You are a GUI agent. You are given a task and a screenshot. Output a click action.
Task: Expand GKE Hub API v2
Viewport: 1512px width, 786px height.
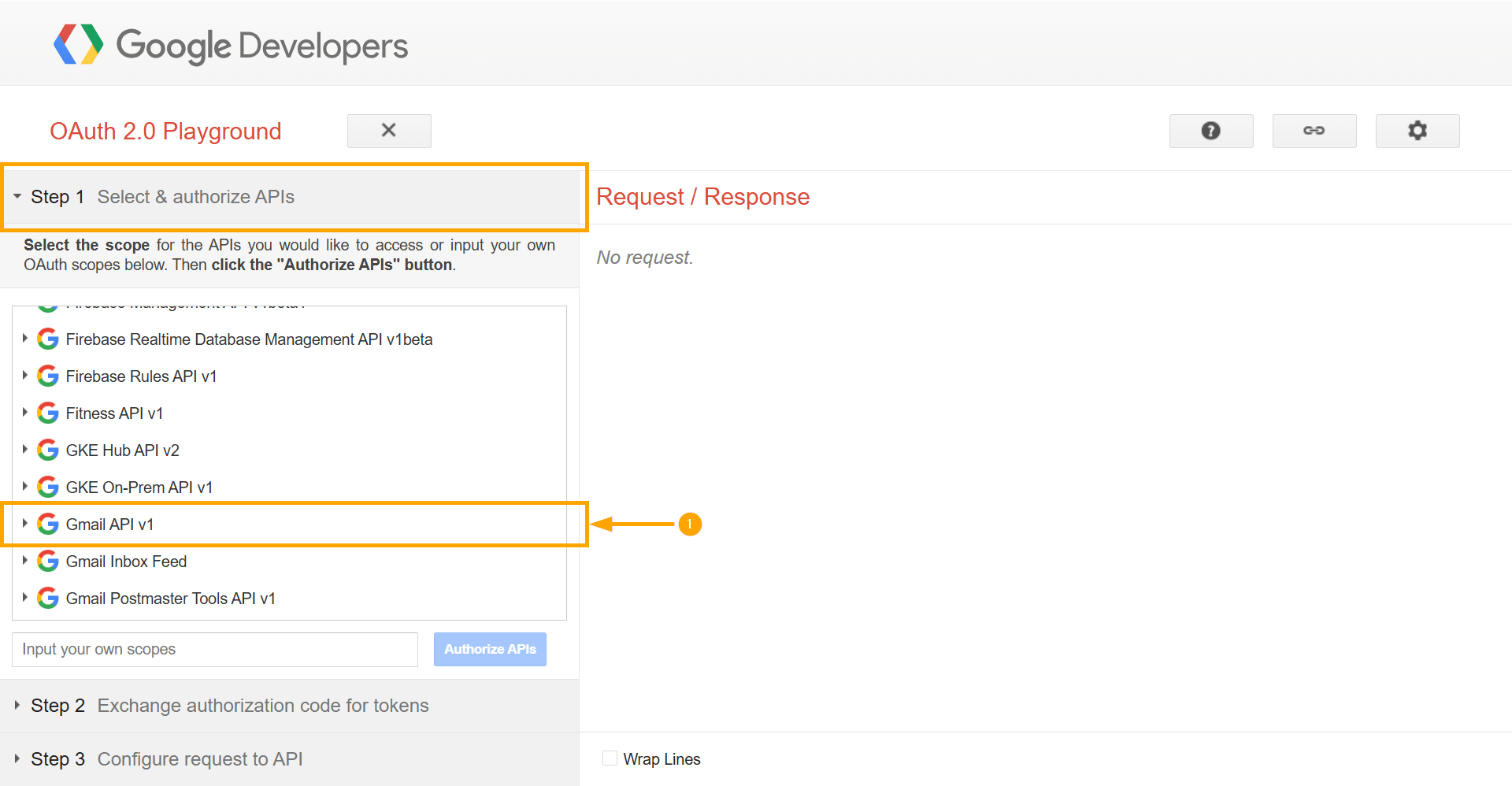click(24, 450)
